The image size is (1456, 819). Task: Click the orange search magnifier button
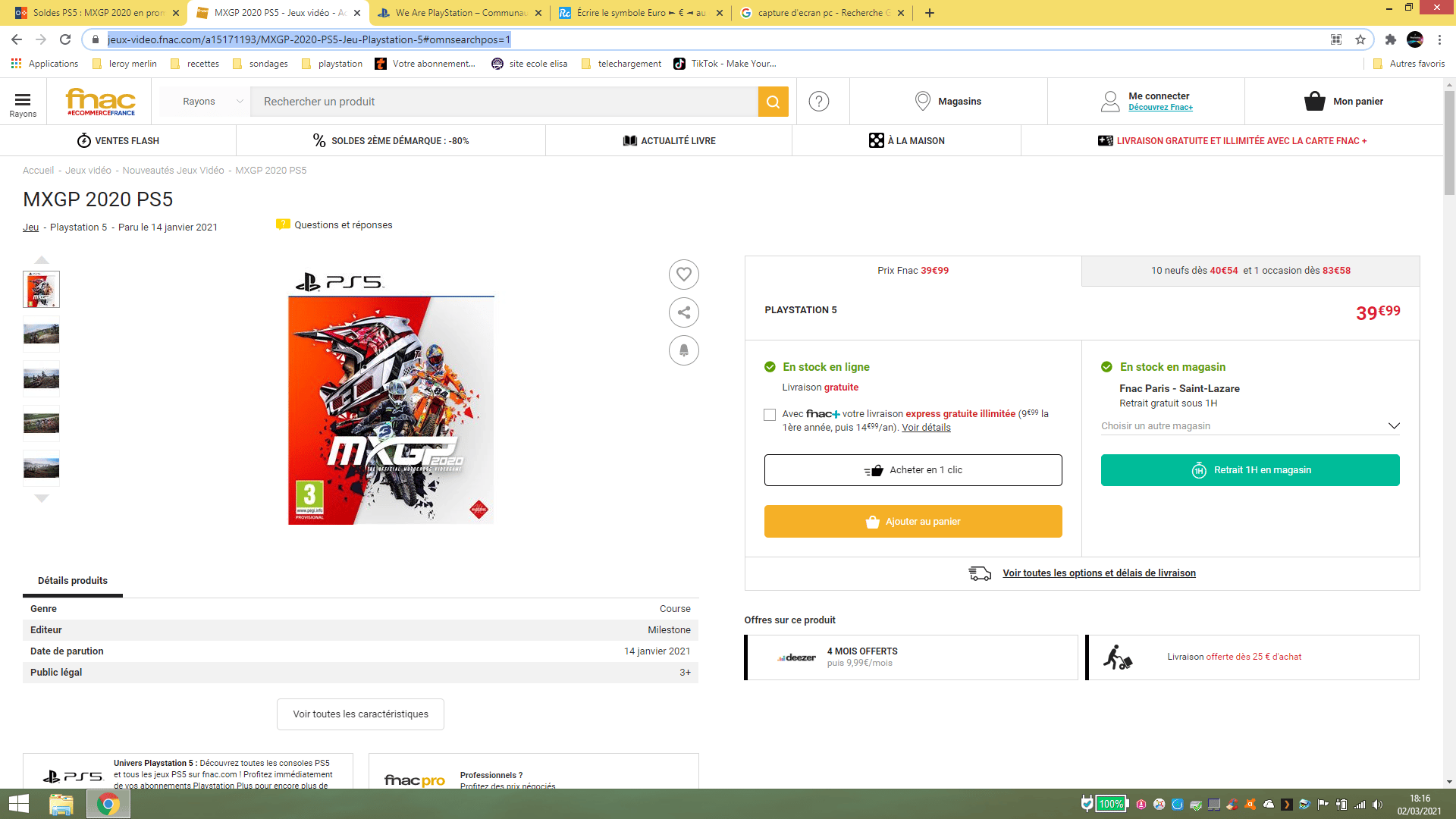tap(773, 102)
